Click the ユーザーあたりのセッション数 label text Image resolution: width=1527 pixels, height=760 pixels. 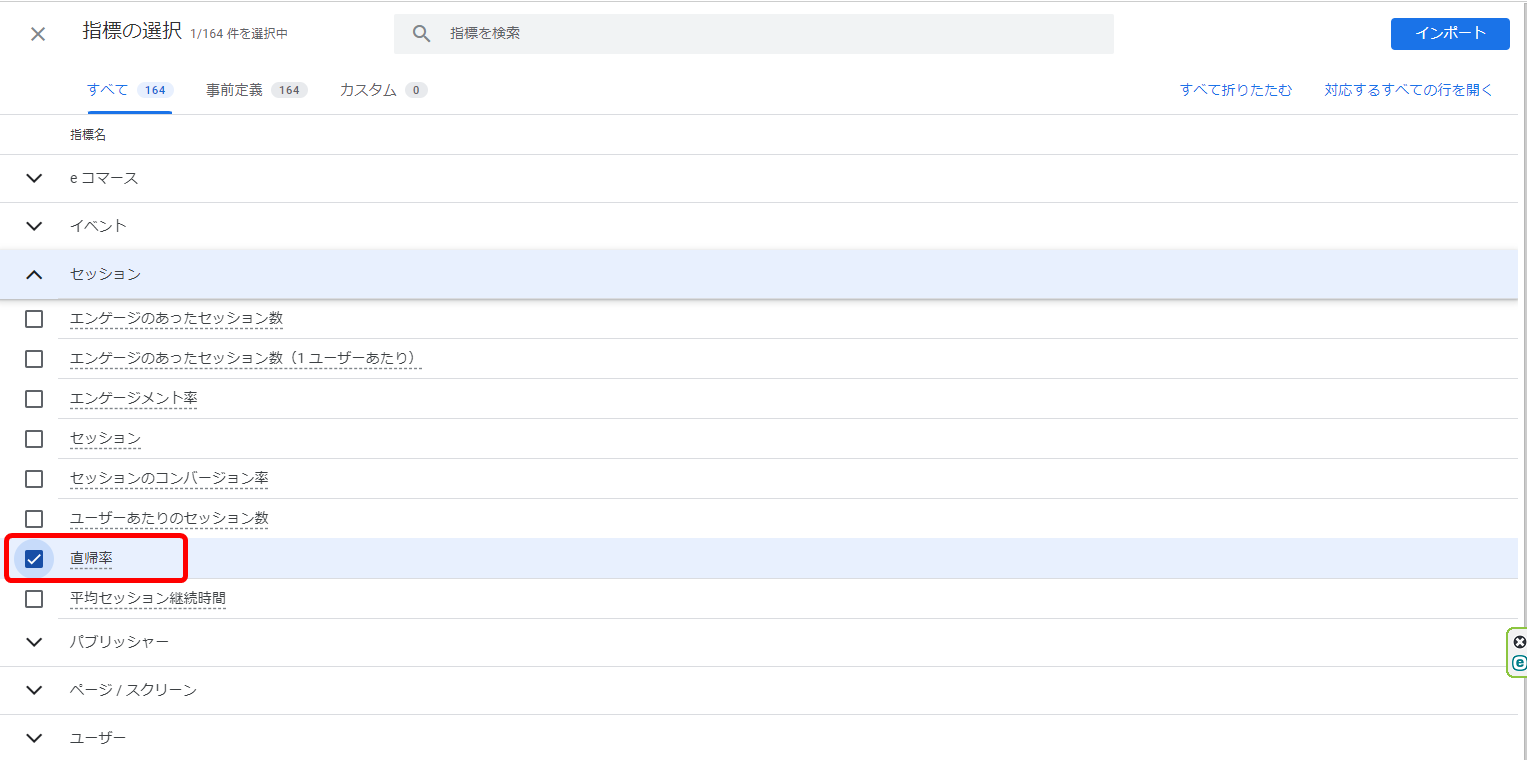click(x=169, y=519)
